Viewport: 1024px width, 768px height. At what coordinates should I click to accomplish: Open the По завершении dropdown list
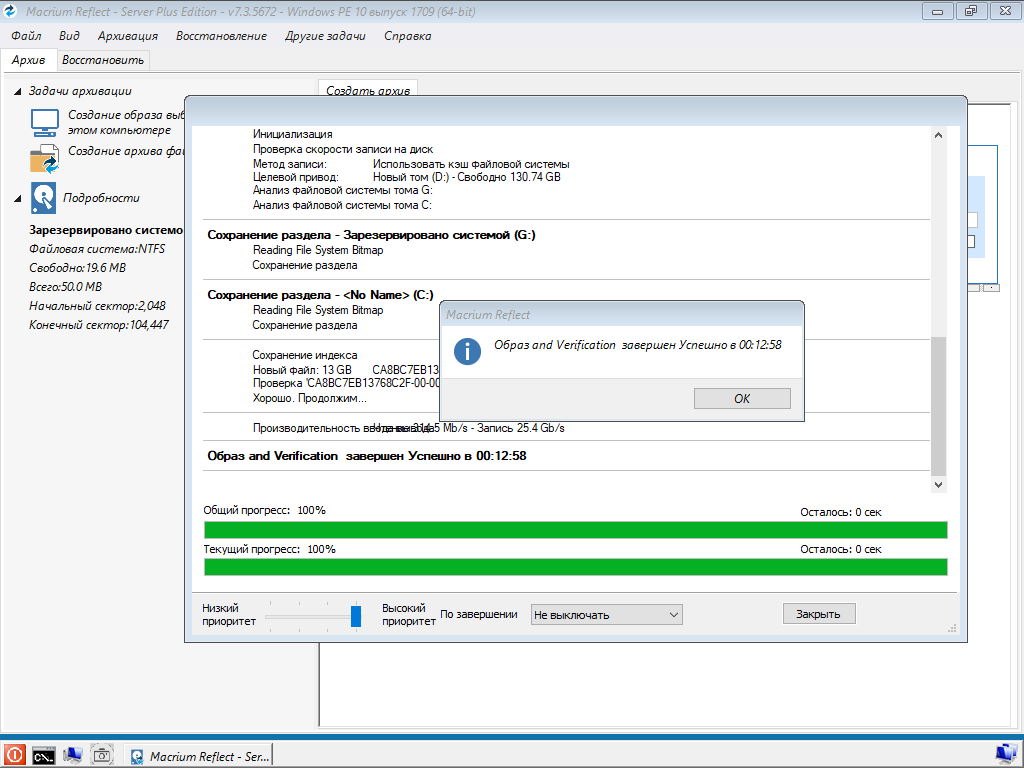pyautogui.click(x=606, y=614)
